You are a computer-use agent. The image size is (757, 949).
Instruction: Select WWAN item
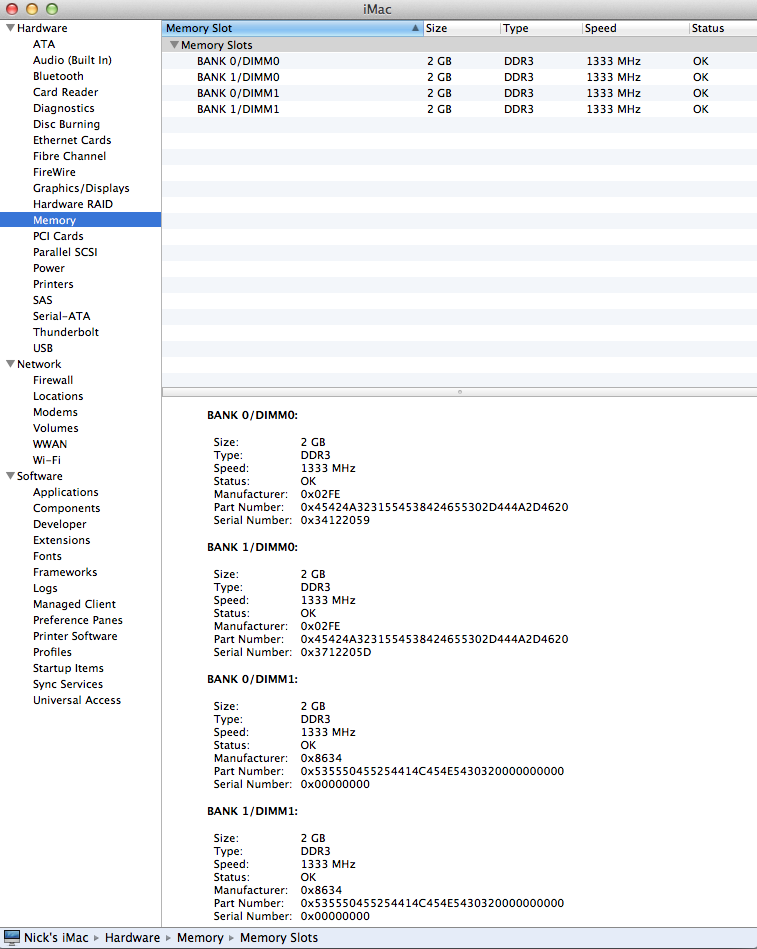(50, 444)
